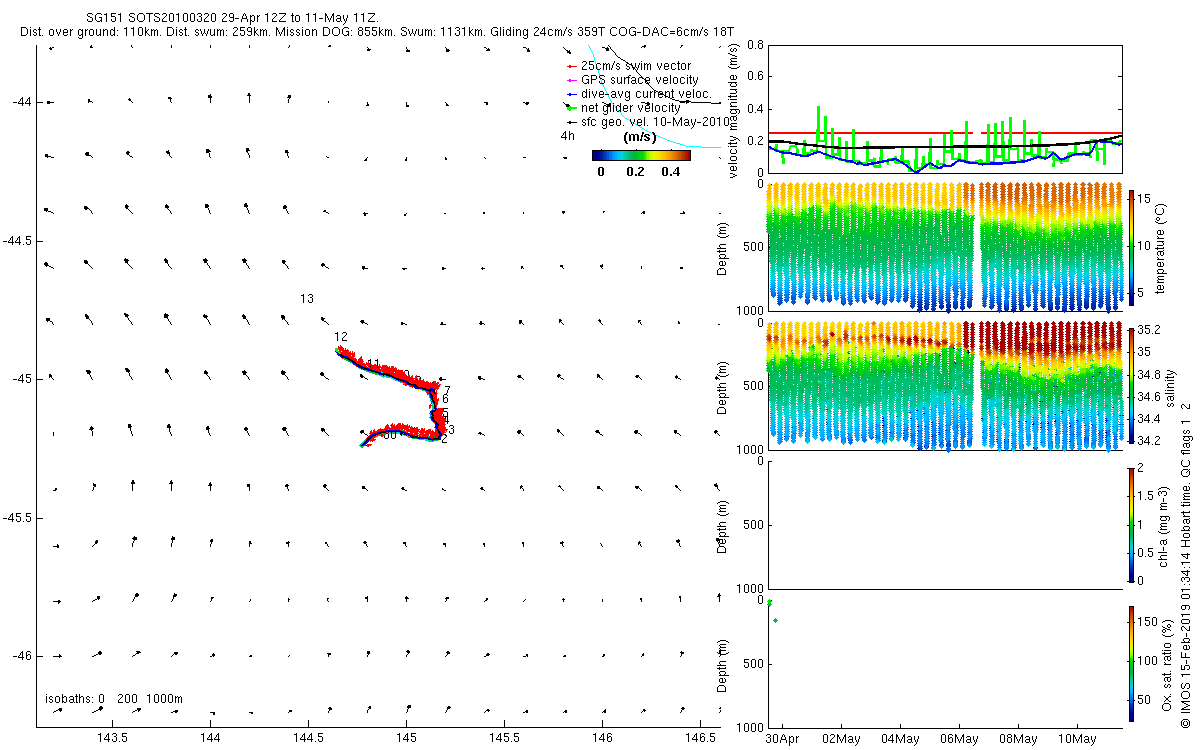The image size is (1200, 750).
Task: Click the '-44.5' latitude tick label
Action: point(17,241)
